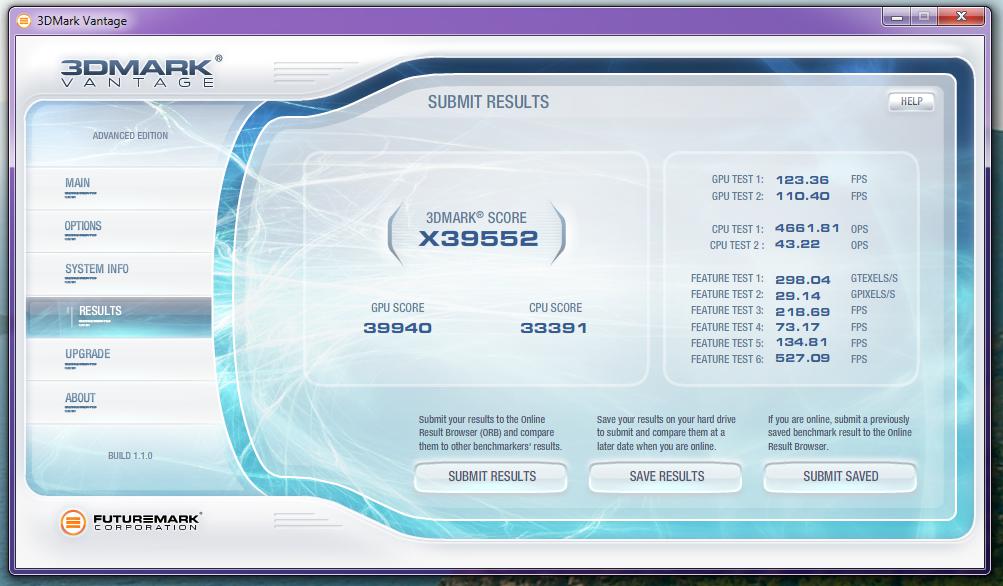Screen dimensions: 1003x586
Task: Click the Submit Results button
Action: point(491,477)
